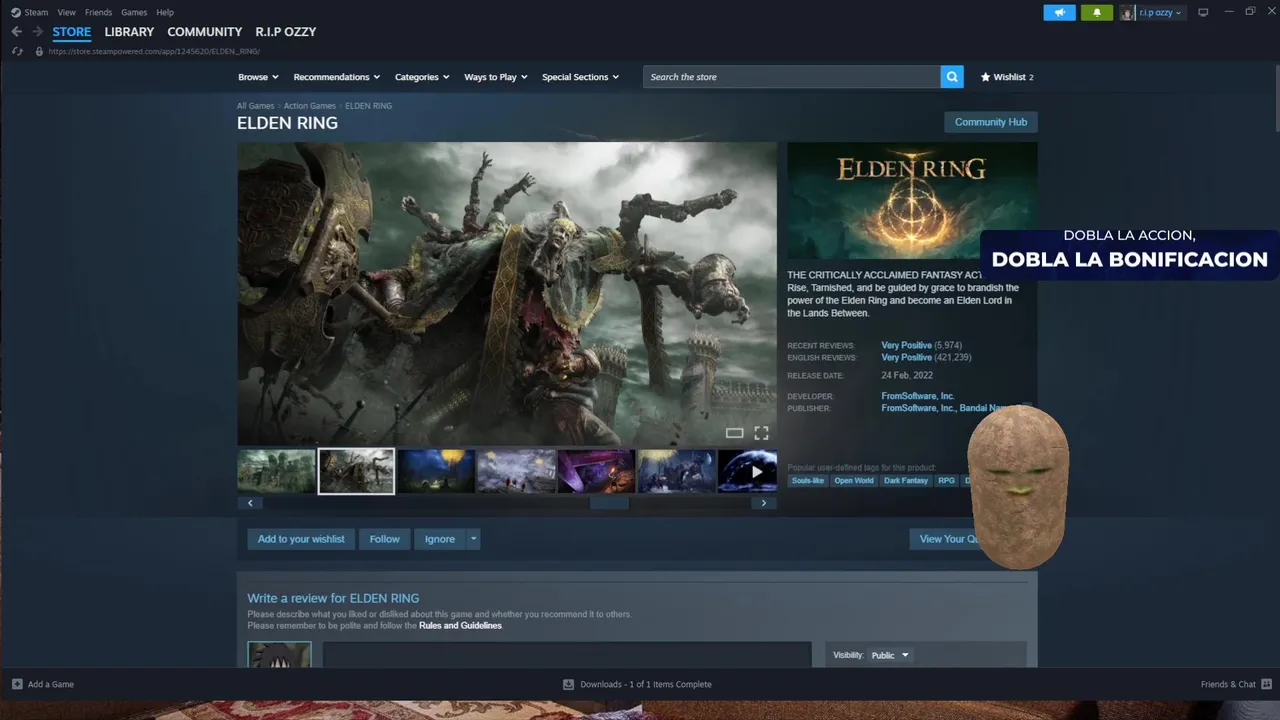Open the review Visibility Public dropdown

tap(890, 655)
